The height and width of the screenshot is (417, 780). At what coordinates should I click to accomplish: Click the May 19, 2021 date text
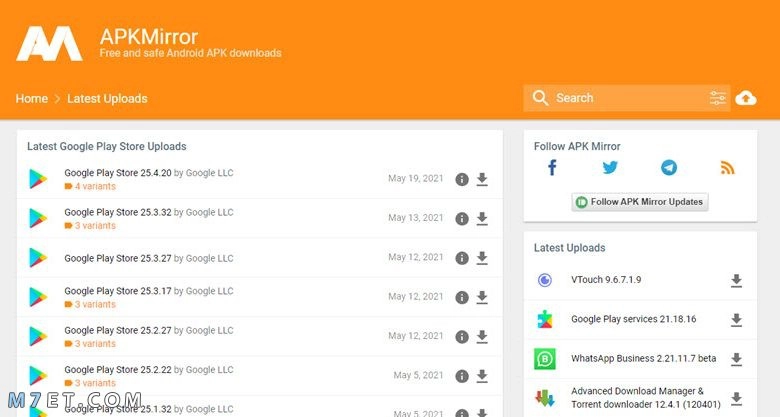(416, 178)
